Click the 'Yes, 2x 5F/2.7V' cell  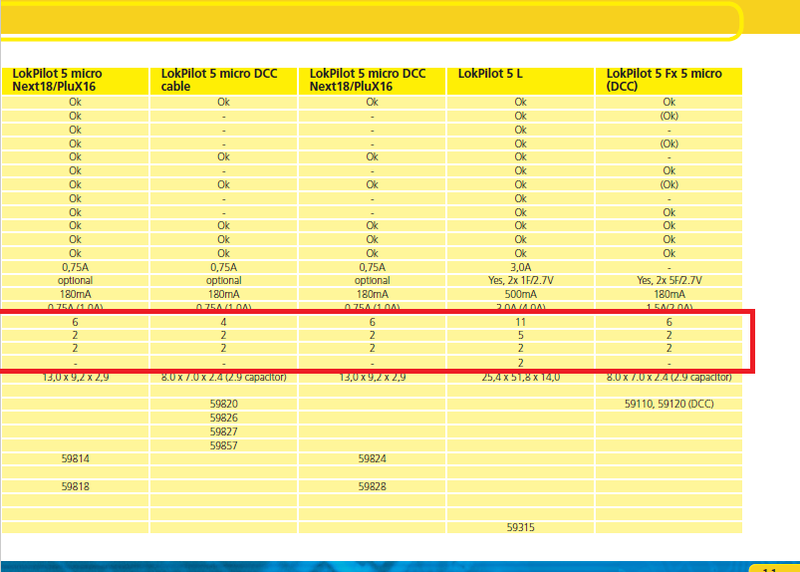(669, 281)
